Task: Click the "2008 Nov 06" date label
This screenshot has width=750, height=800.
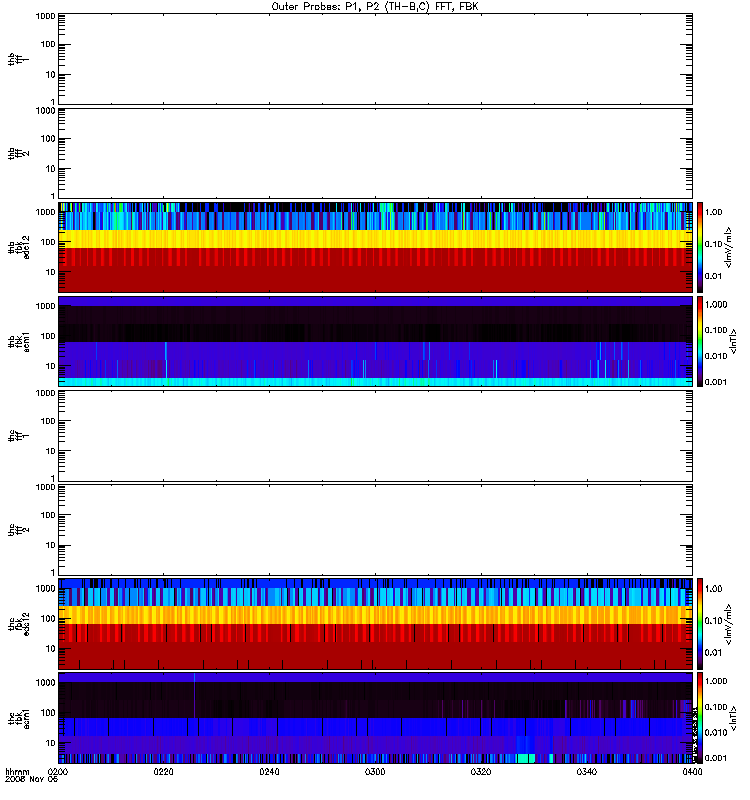Action: [32, 779]
